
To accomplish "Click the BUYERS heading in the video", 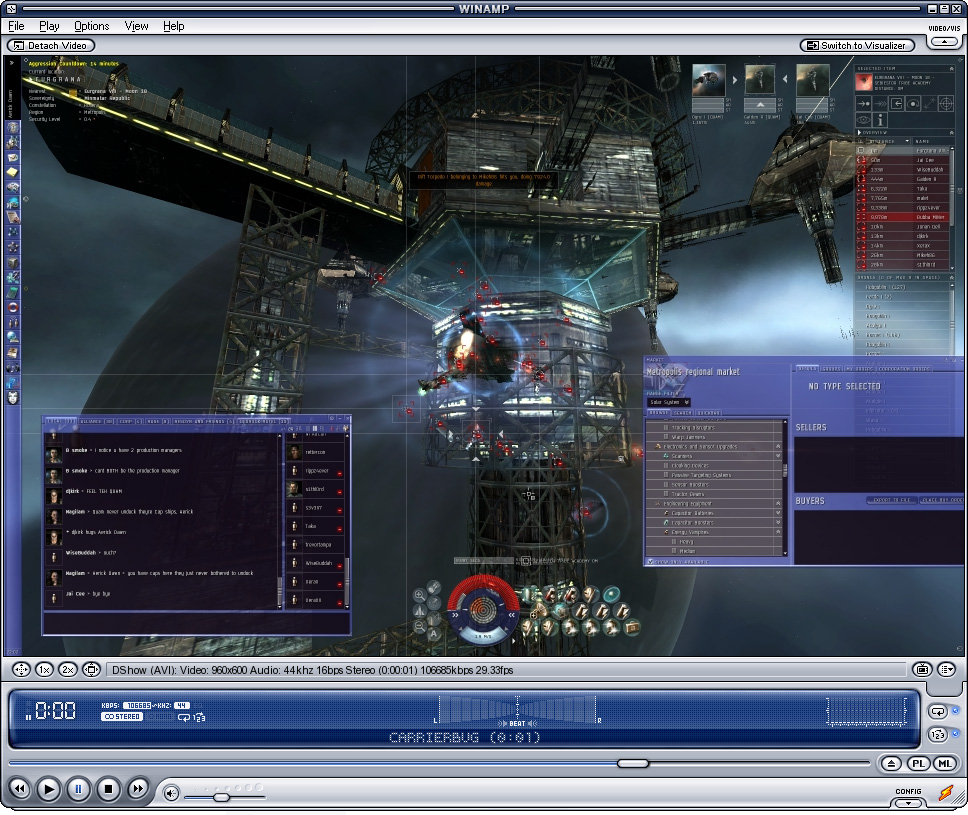I will tap(810, 501).
